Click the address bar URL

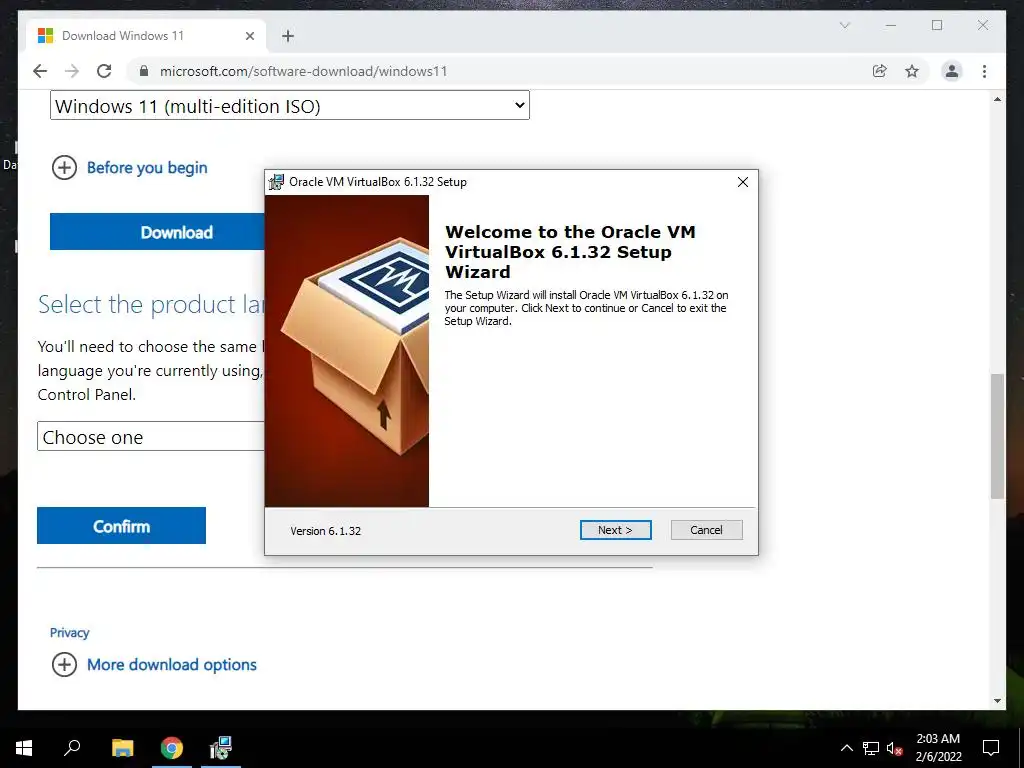[304, 71]
